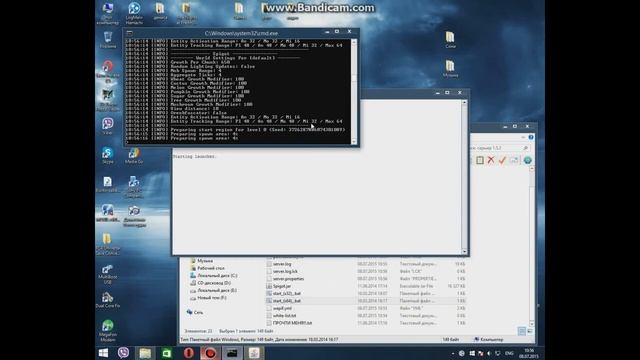Viewport: 640px width, 360px height.
Task: Switch Explorer to details view layout
Action: click(522, 331)
